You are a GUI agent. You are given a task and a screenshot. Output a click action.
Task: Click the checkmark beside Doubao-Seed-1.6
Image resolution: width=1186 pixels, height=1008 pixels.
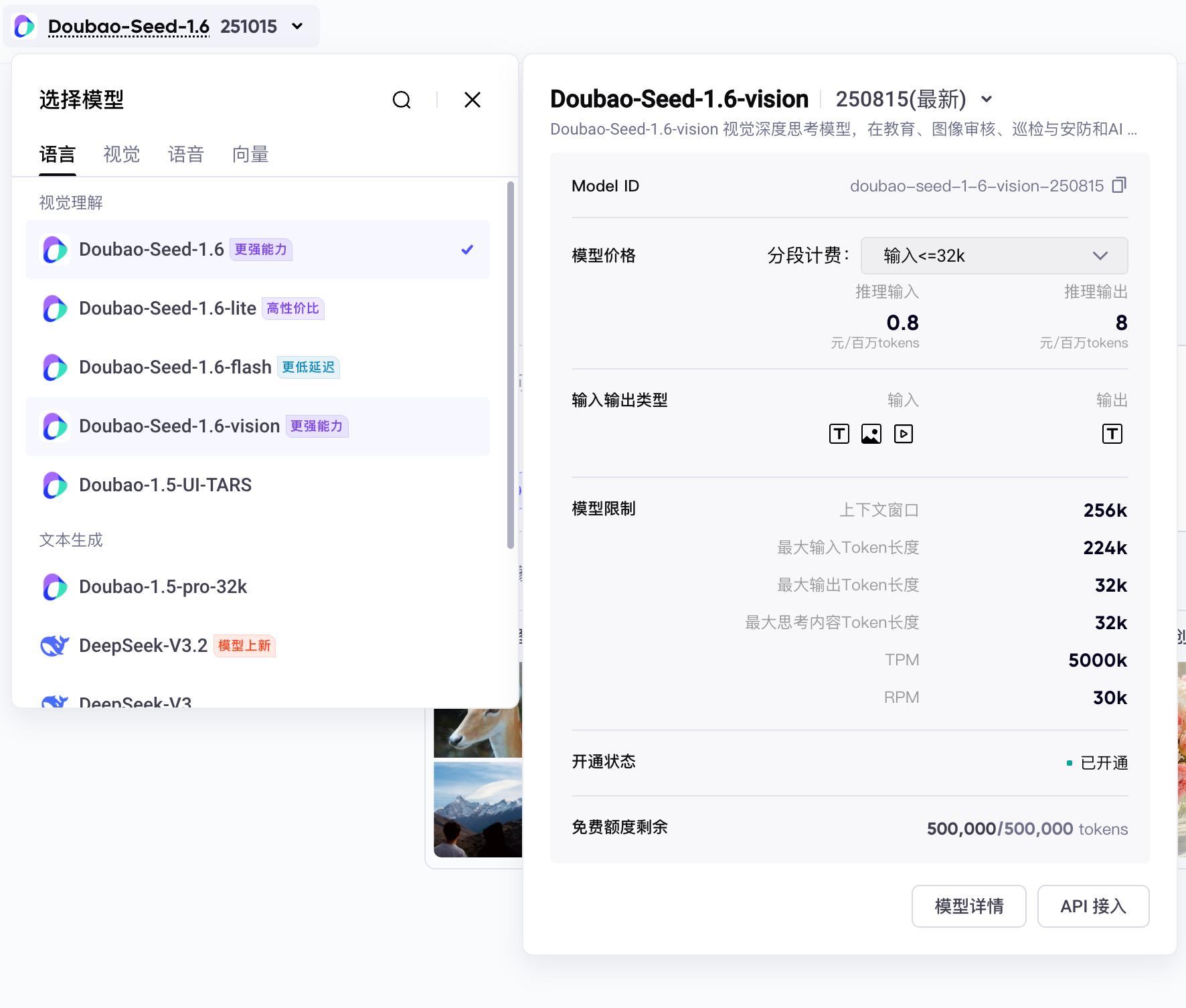pos(467,250)
